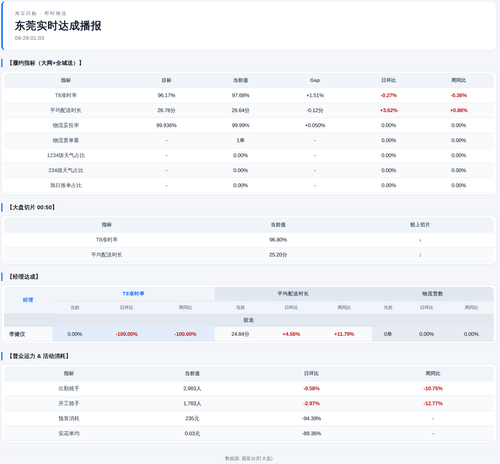500x464 pixels.
Task: Click the 预算消耗 row label
Action: coord(69,418)
